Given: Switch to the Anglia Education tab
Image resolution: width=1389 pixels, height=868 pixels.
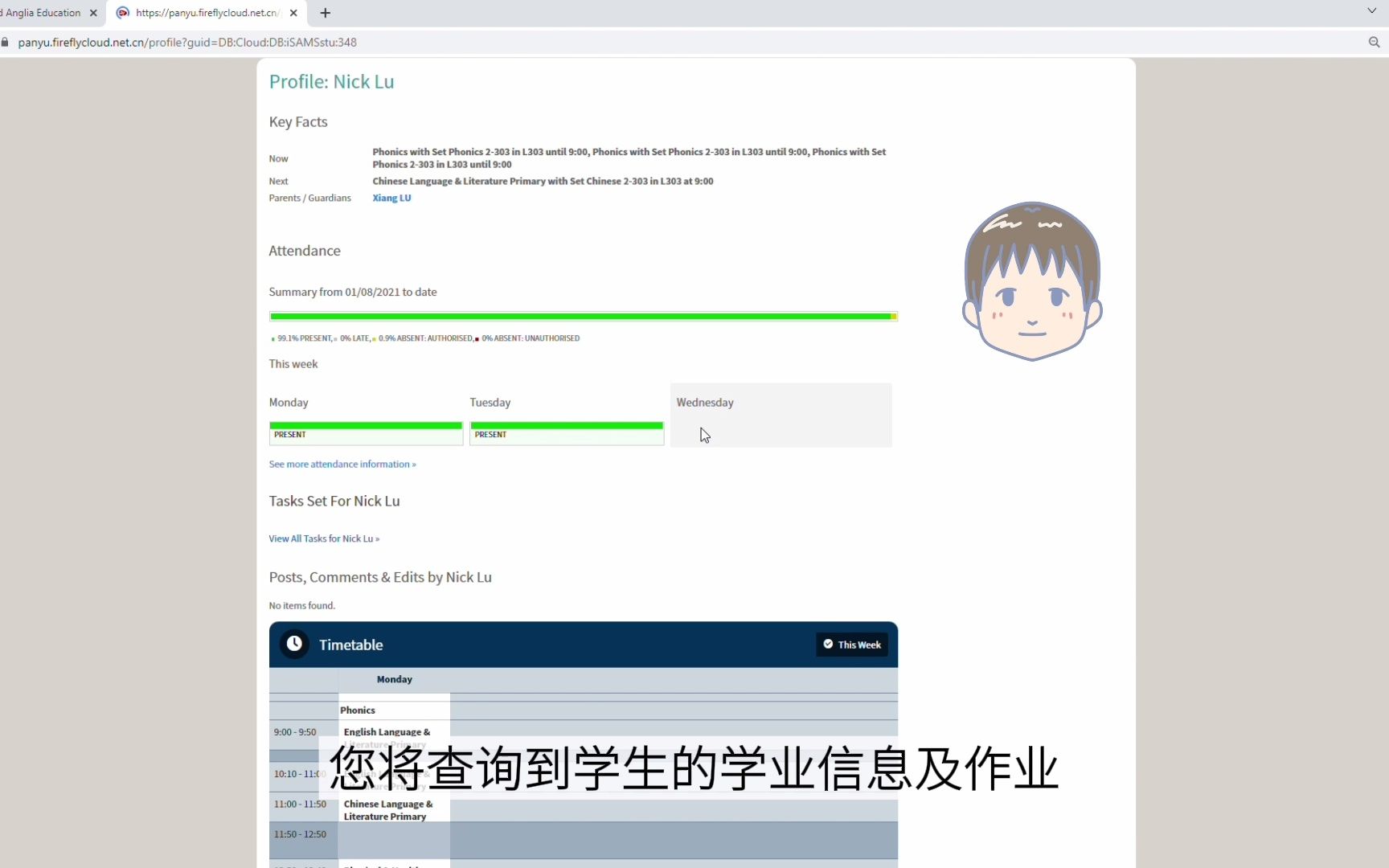Looking at the screenshot, I should (43, 13).
